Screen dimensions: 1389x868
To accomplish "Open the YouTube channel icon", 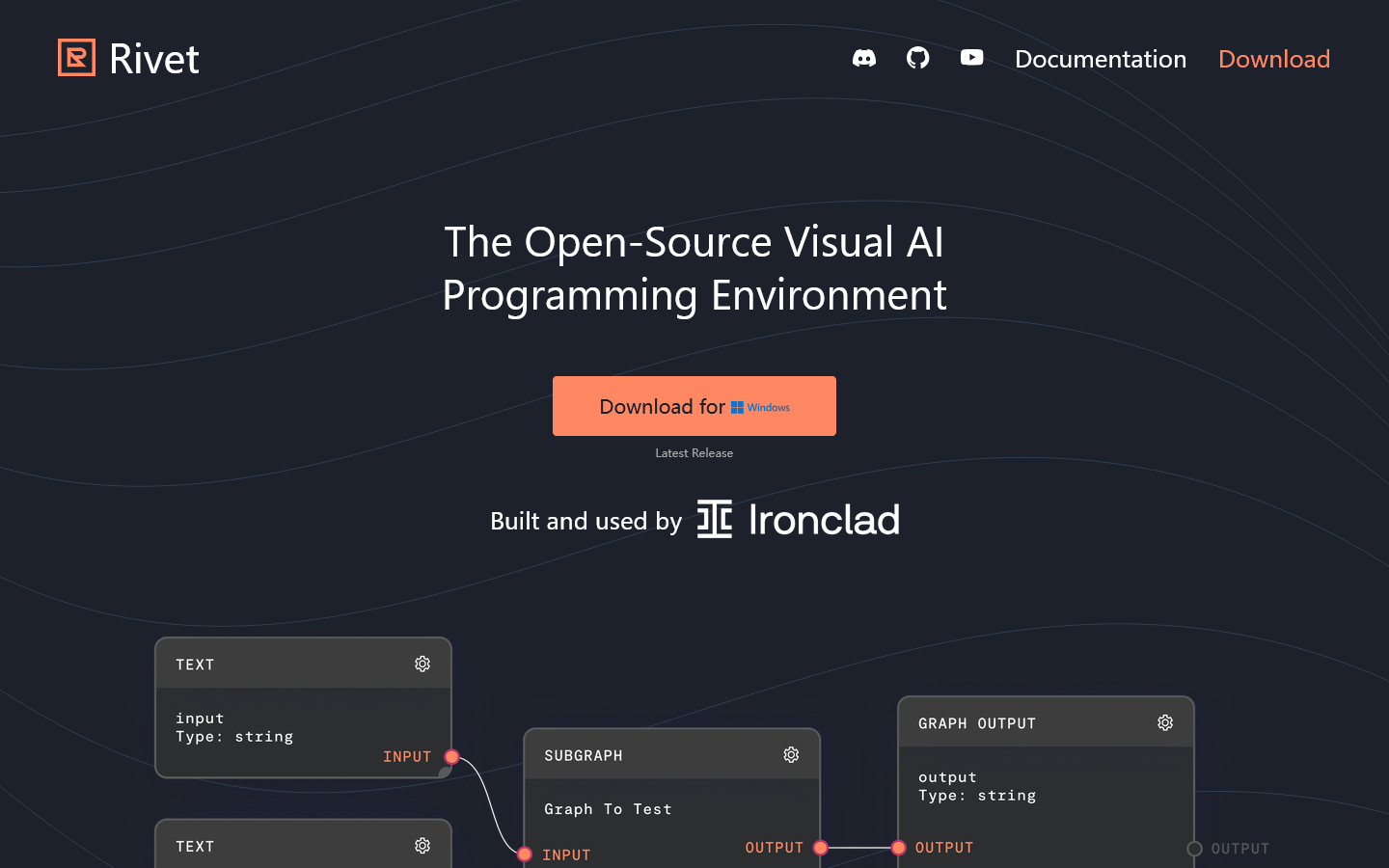I will pos(972,58).
